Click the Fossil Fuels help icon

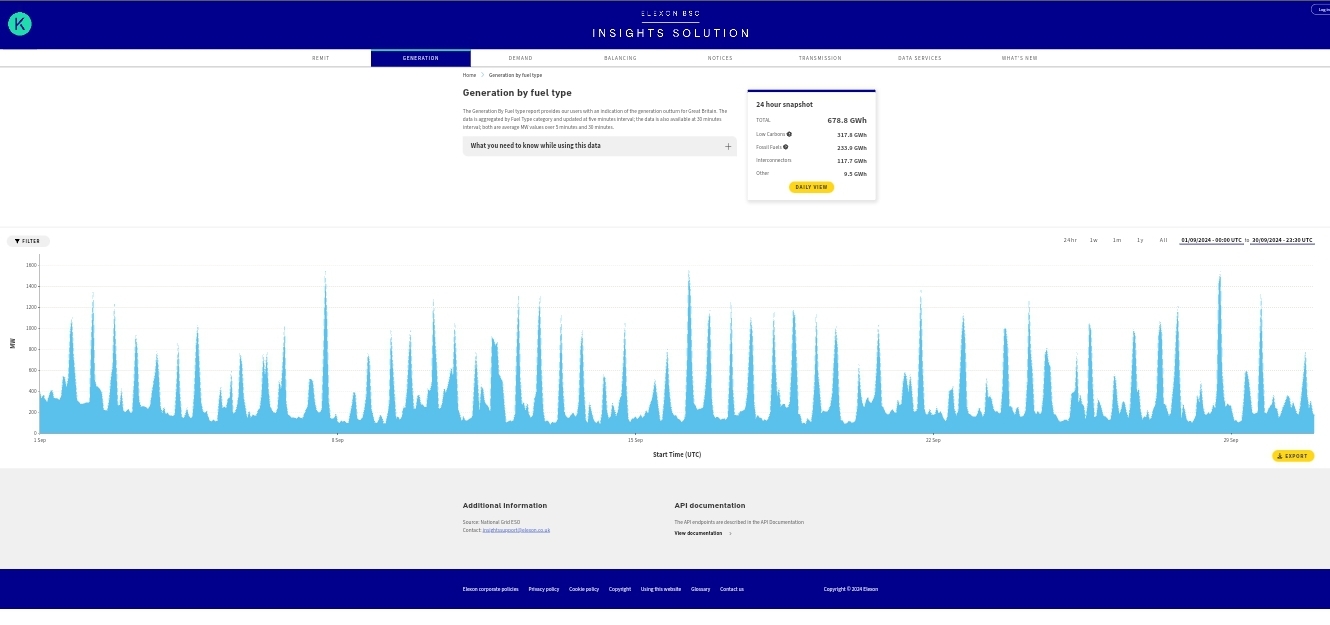click(786, 147)
